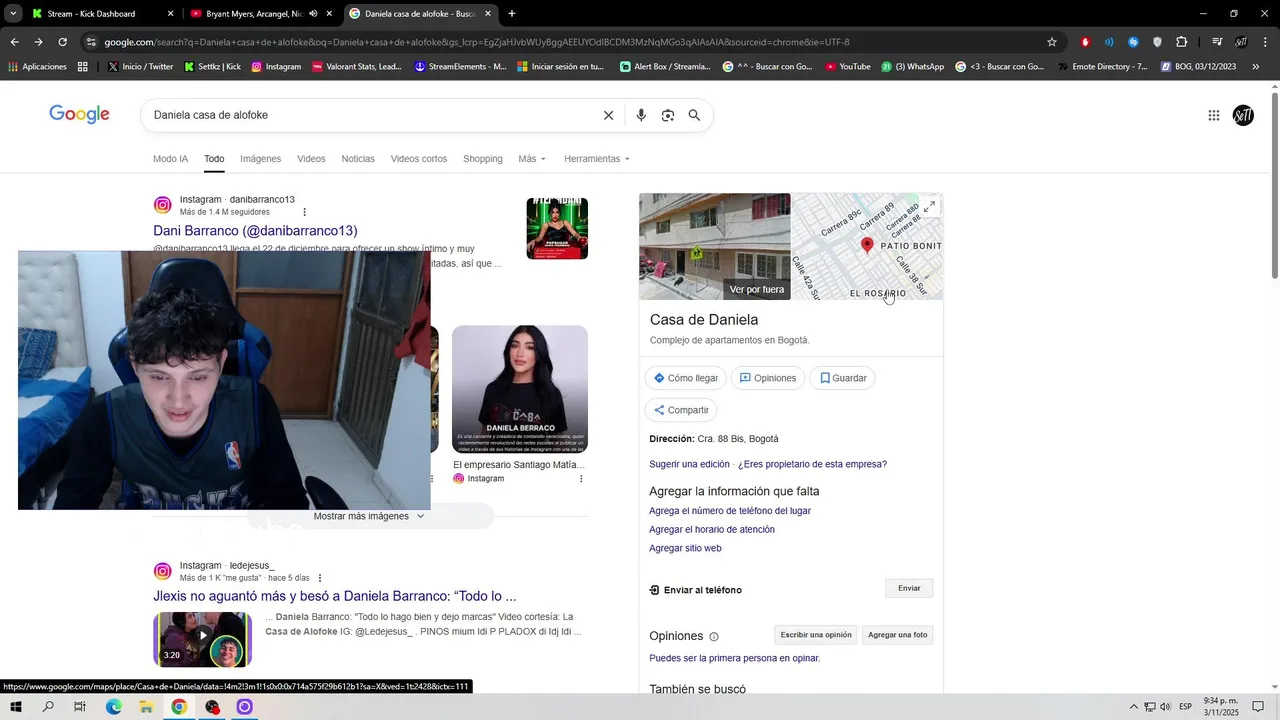Switch to the Modo IA tab
Viewport: 1280px width, 720px height.
pos(170,159)
